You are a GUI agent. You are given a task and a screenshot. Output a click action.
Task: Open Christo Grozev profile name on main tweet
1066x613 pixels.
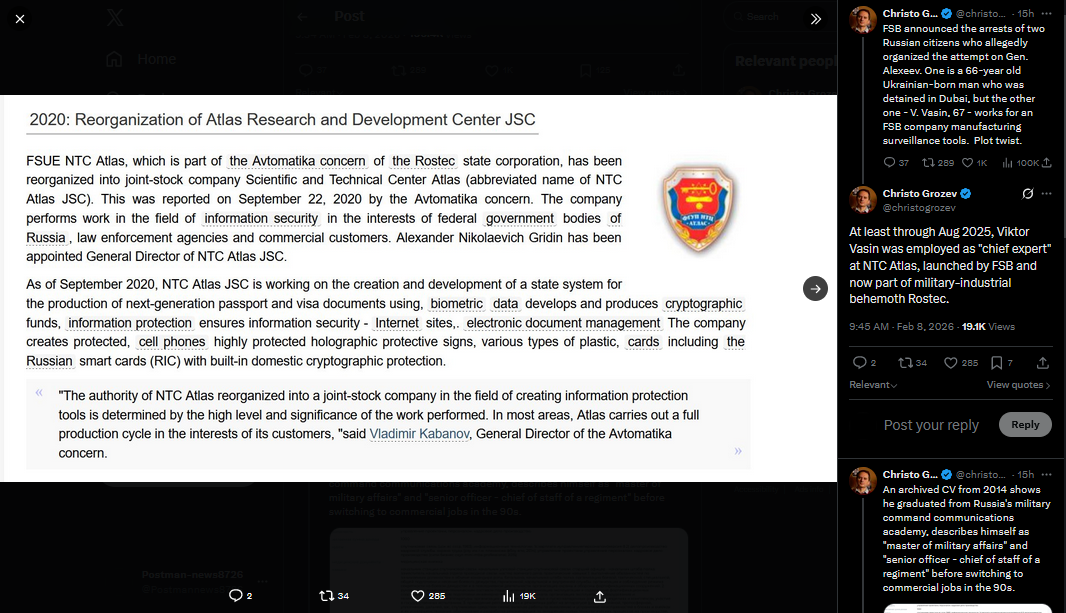[x=919, y=194]
